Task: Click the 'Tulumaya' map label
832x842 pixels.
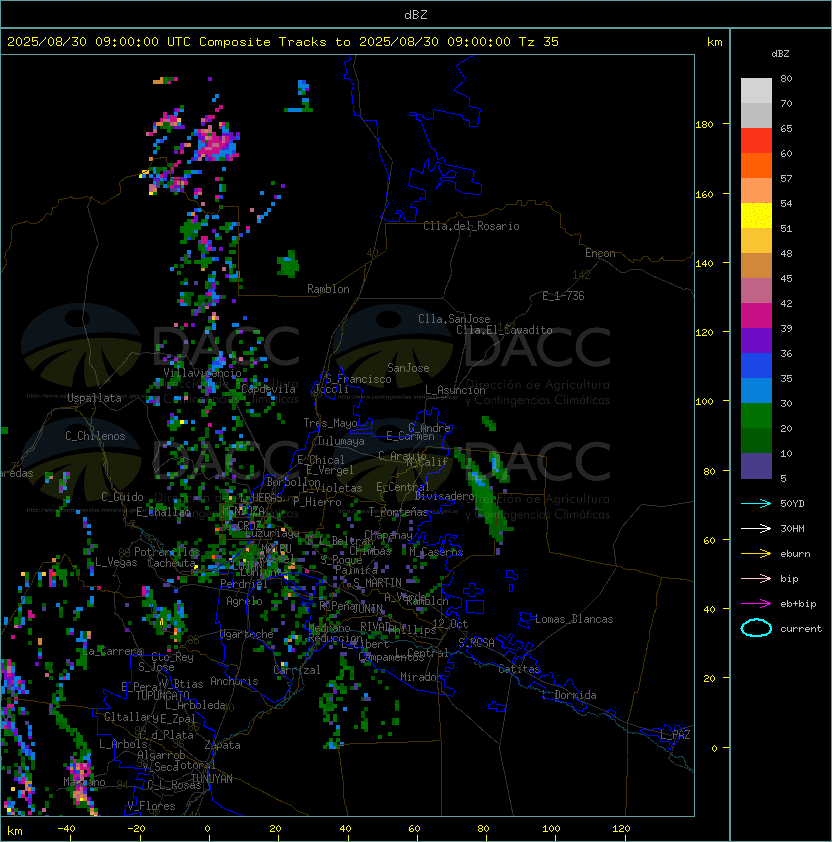Action: 341,441
